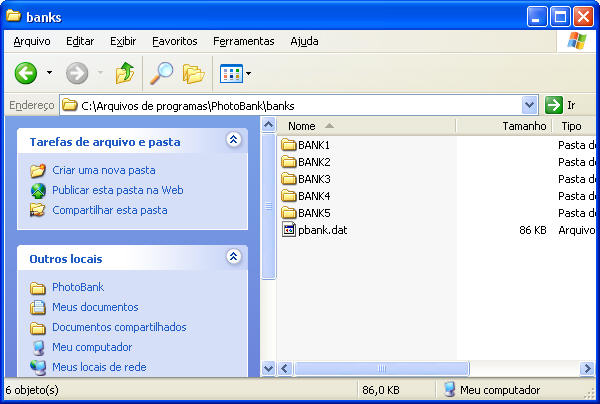Screen dimensions: 600x404
Task: Open the Editar menu
Action: click(x=80, y=41)
